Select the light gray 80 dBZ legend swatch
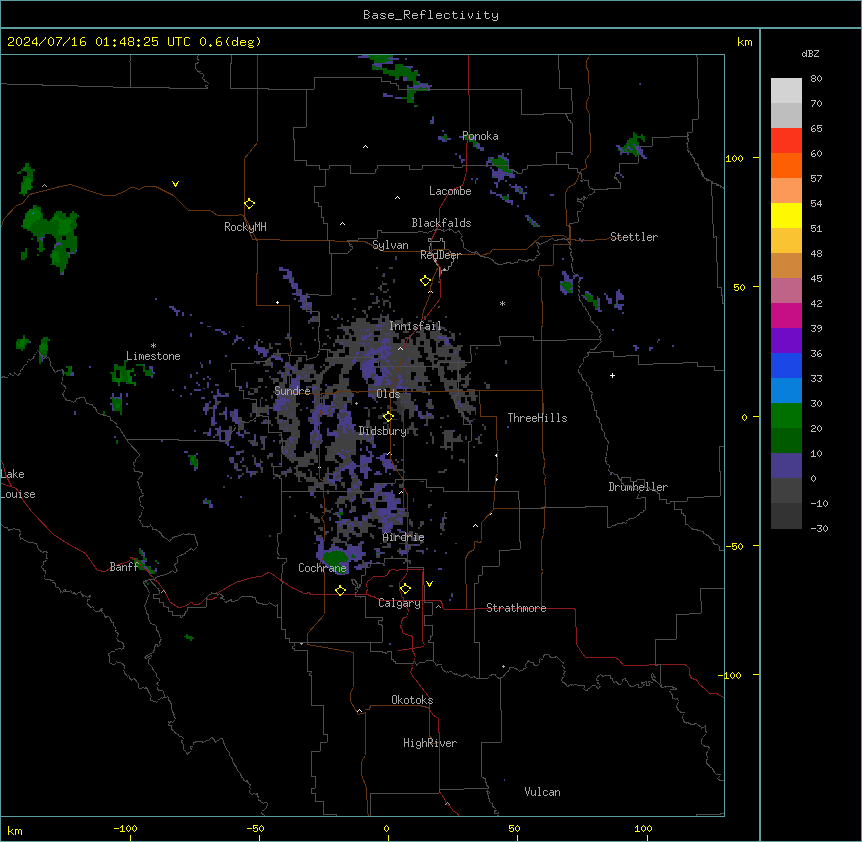Viewport: 862px width, 842px height. [786, 91]
